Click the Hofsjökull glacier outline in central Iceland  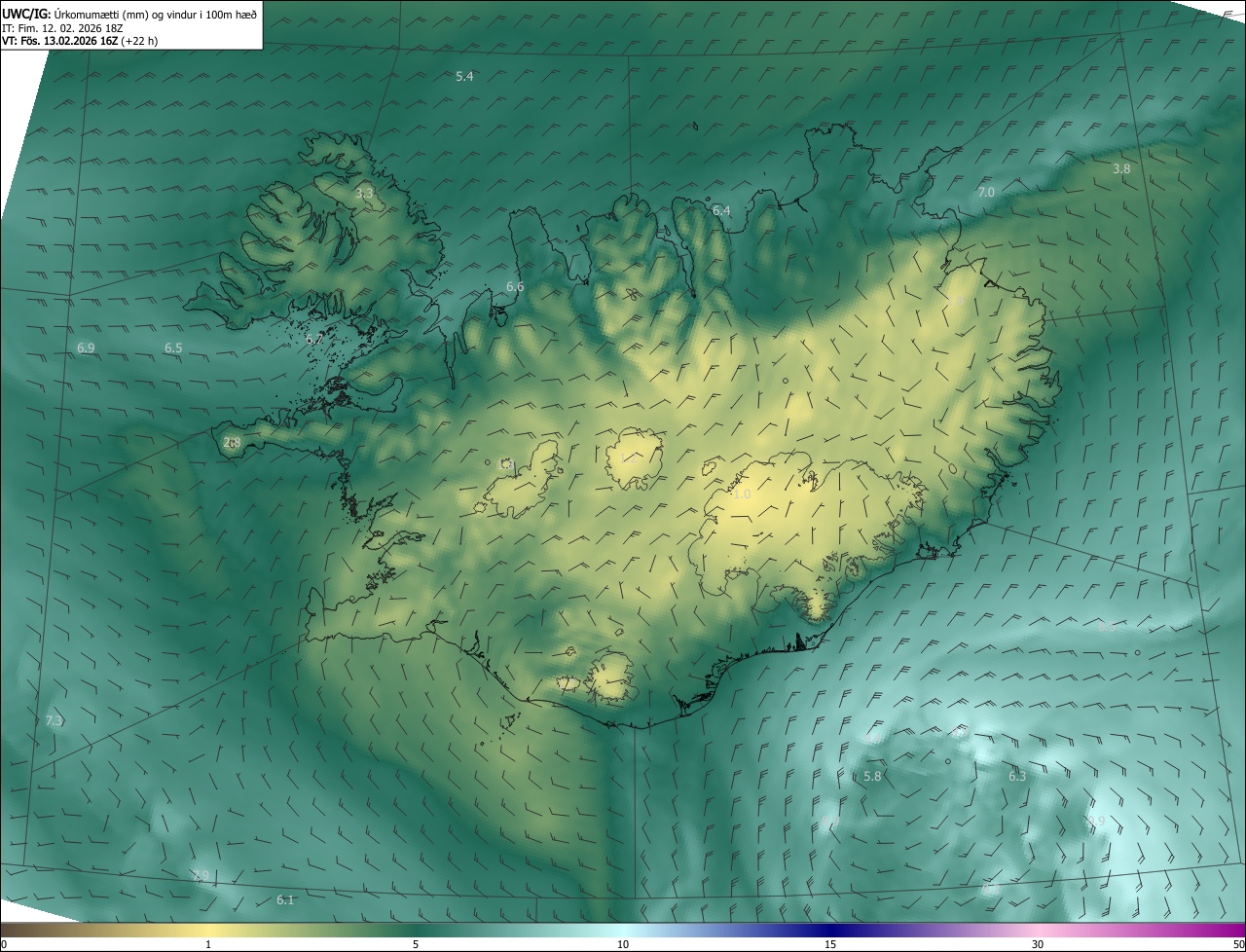click(635, 458)
